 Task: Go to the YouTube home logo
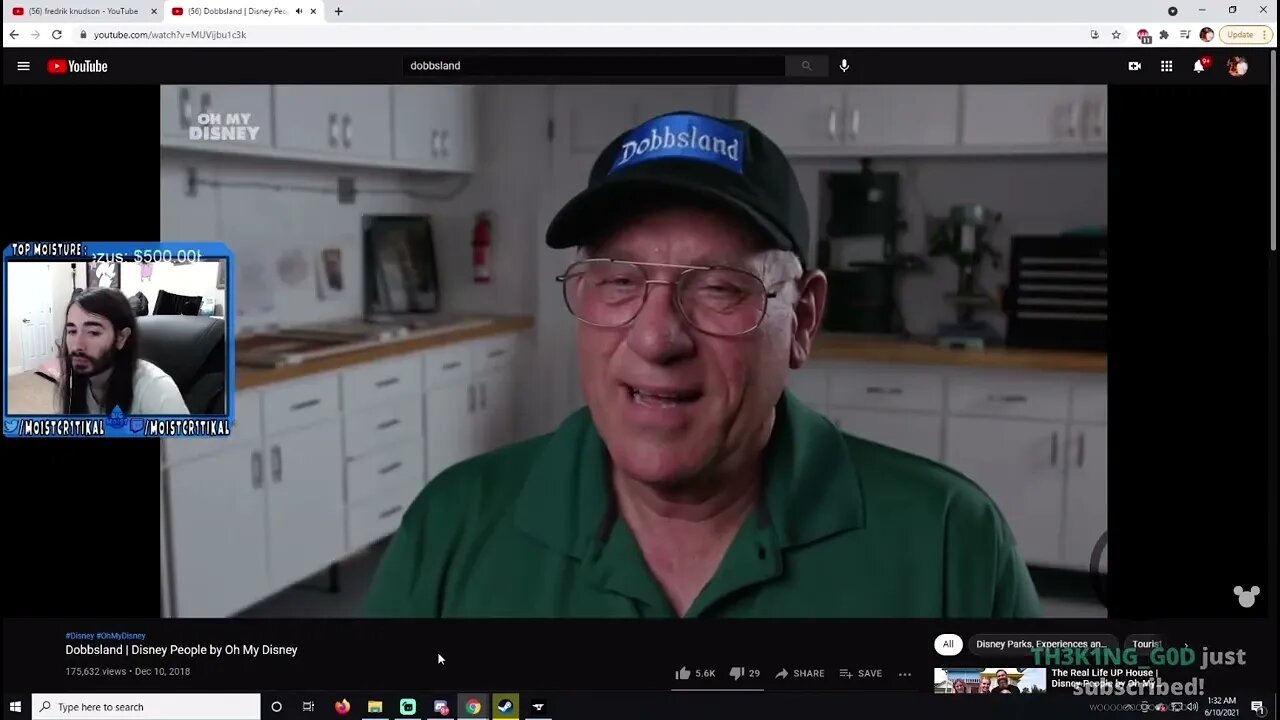click(77, 66)
